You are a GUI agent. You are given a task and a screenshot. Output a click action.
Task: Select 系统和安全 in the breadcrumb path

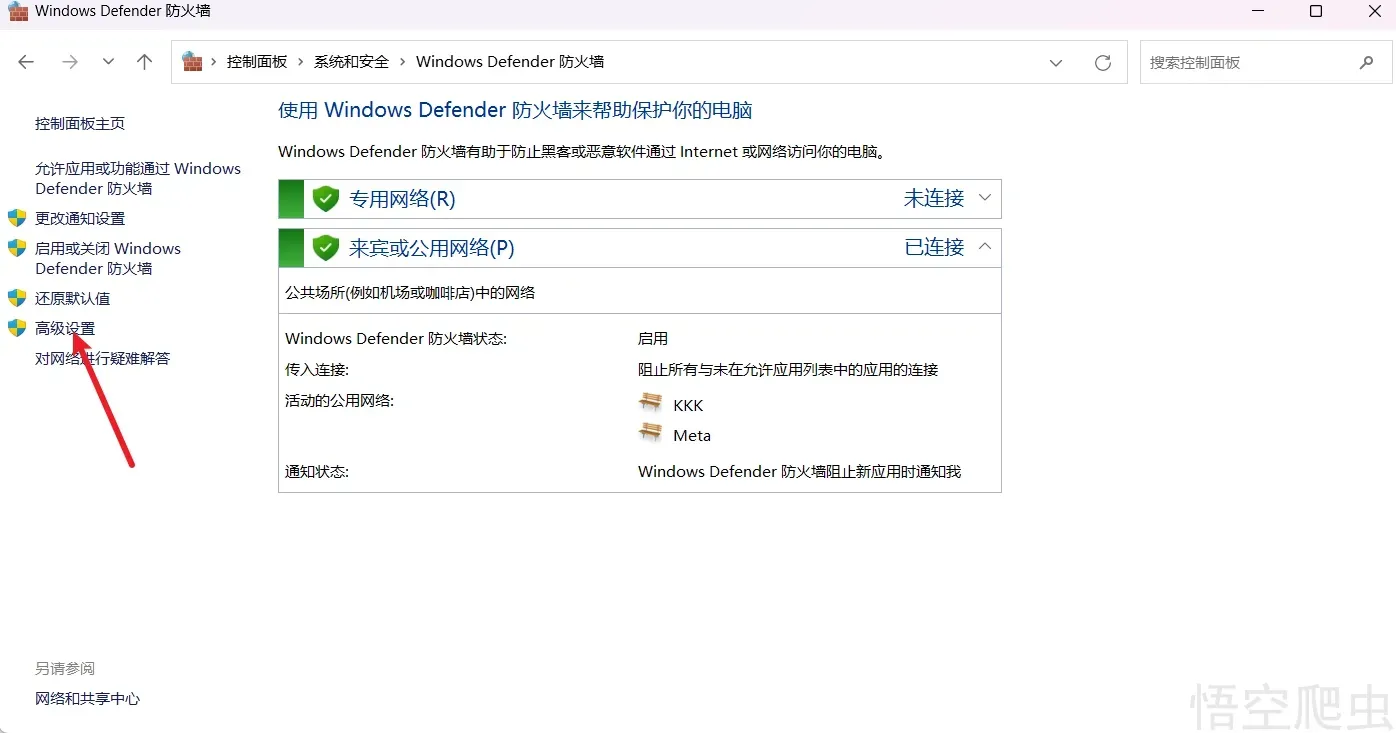tap(351, 62)
